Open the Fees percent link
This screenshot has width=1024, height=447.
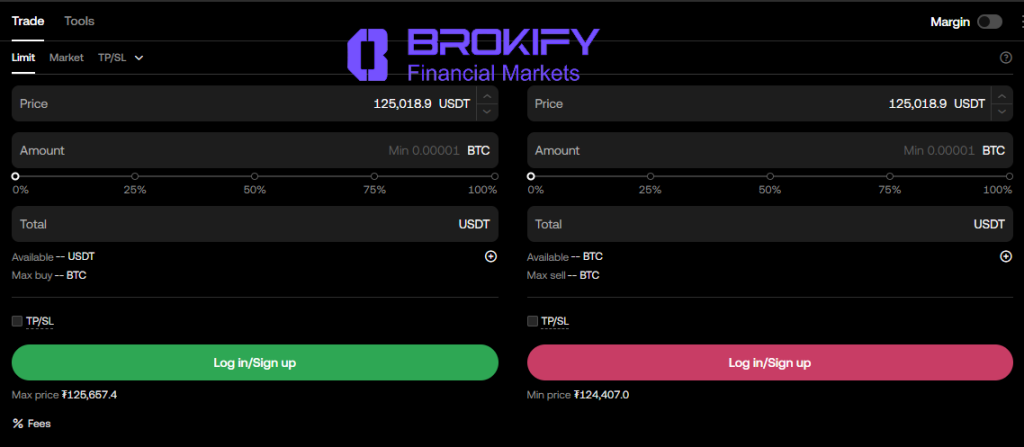[32, 423]
